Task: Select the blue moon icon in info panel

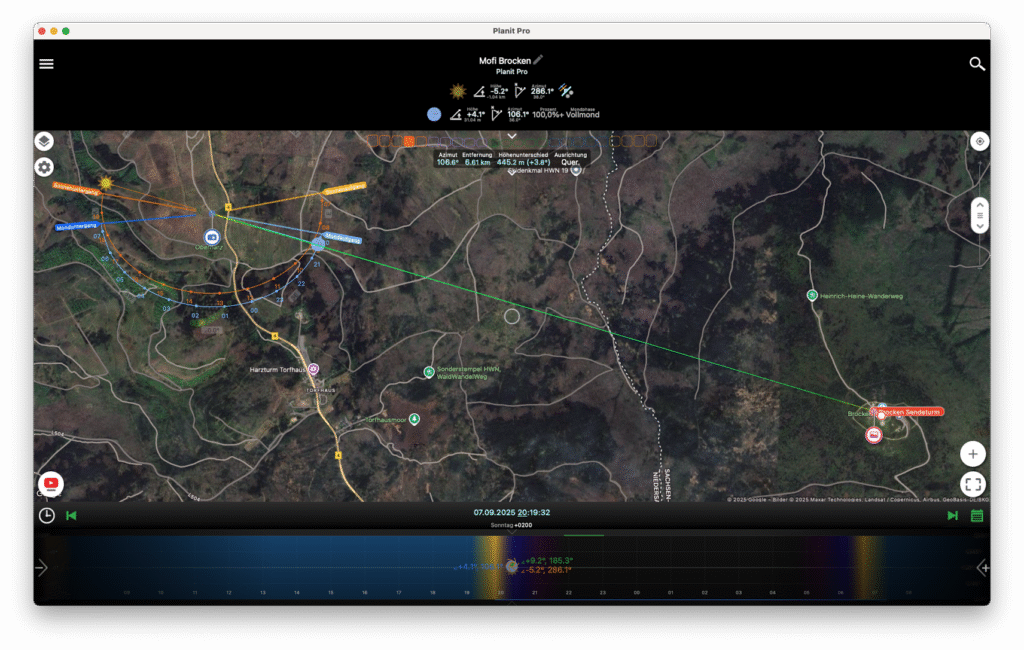Action: click(434, 114)
